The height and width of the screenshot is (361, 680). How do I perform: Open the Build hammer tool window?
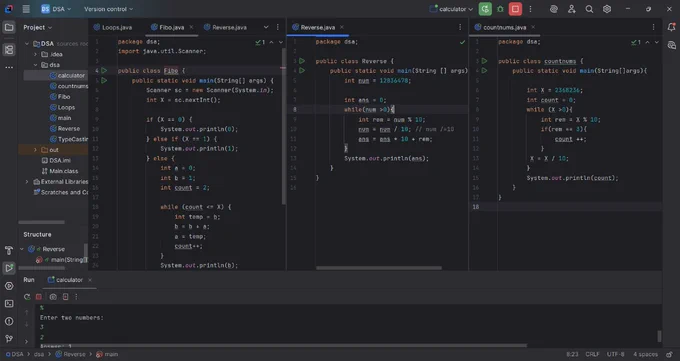tap(9, 250)
